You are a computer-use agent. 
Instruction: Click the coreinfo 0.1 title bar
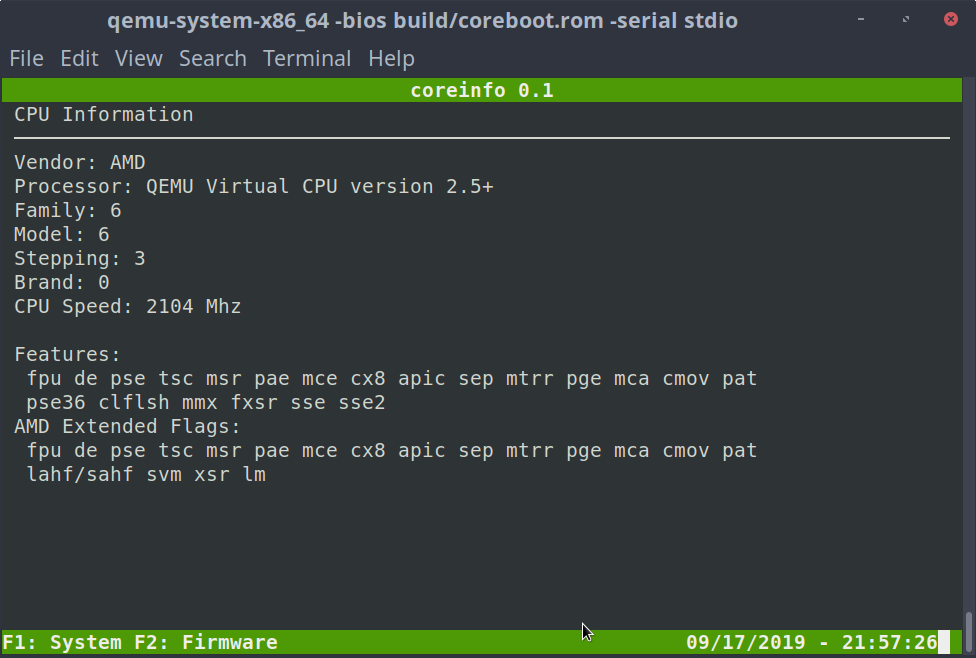481,90
